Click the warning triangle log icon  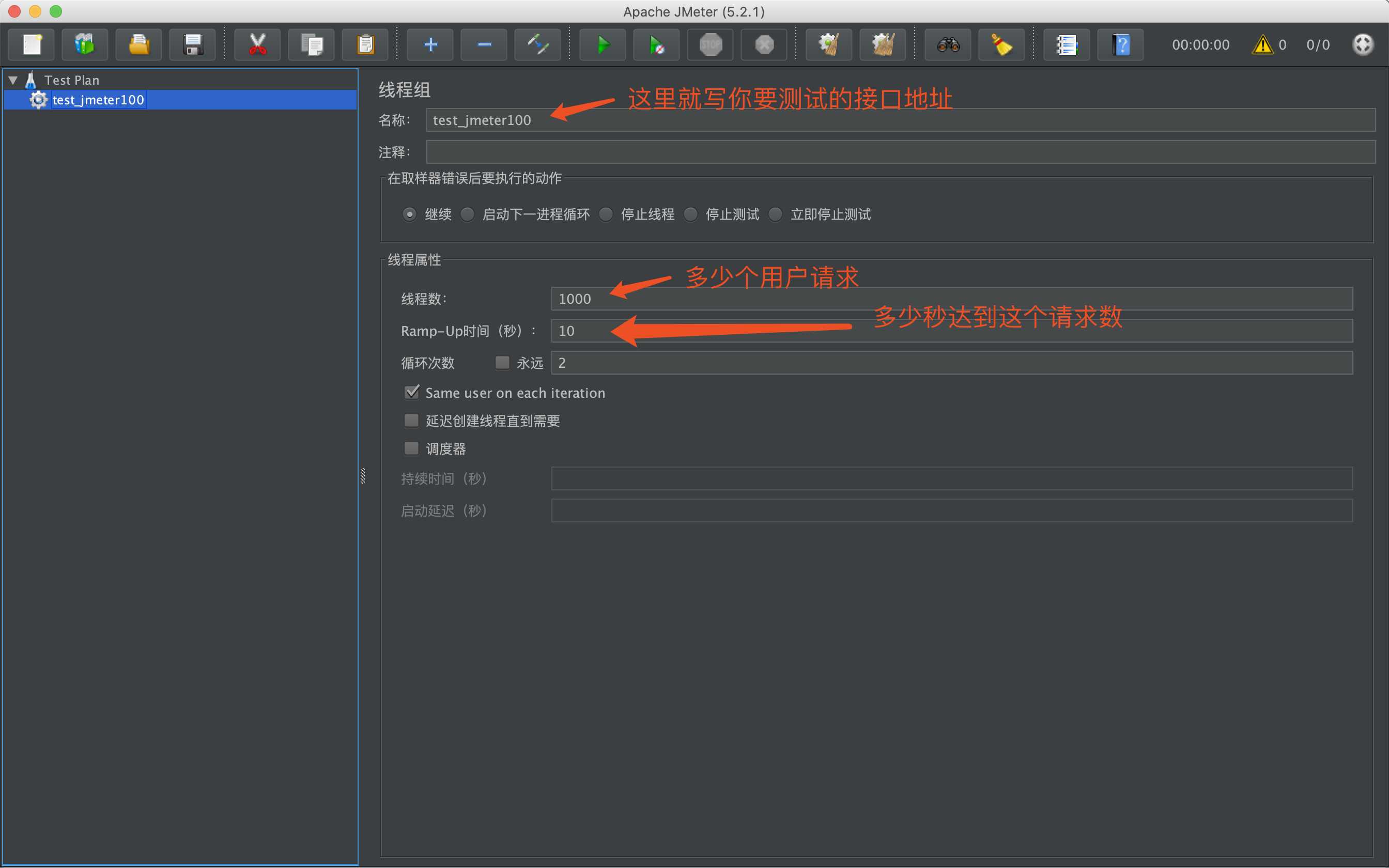point(1262,44)
